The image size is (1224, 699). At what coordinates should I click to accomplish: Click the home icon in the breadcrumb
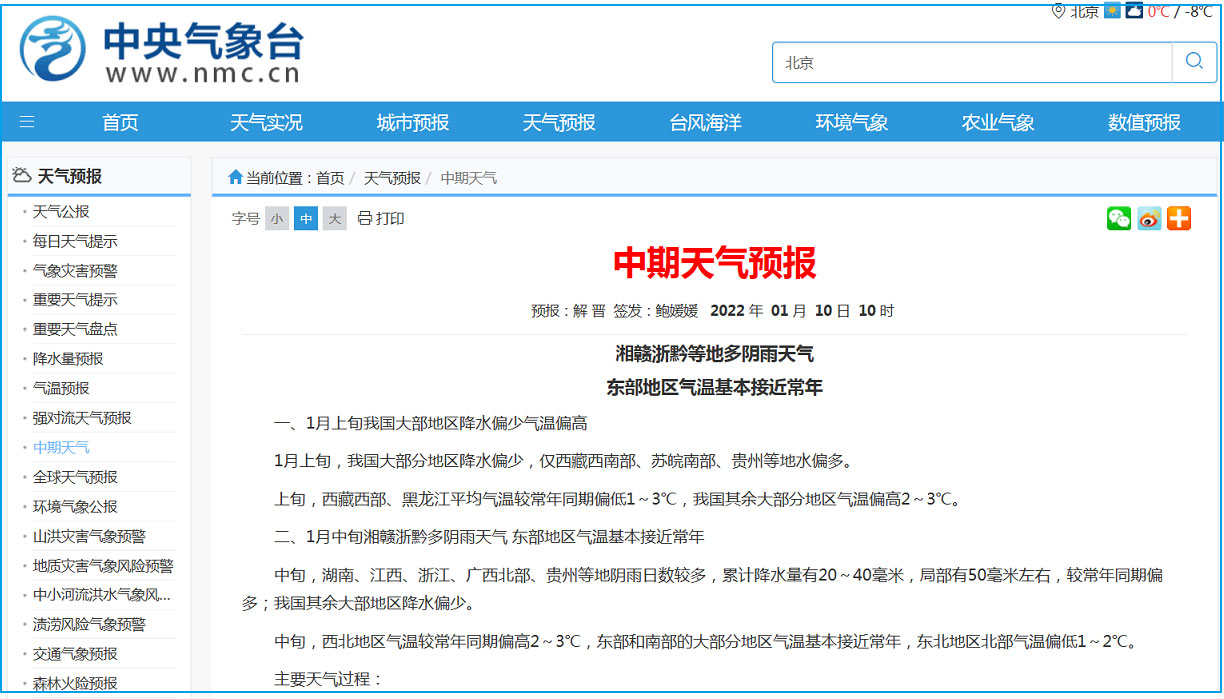click(x=236, y=177)
